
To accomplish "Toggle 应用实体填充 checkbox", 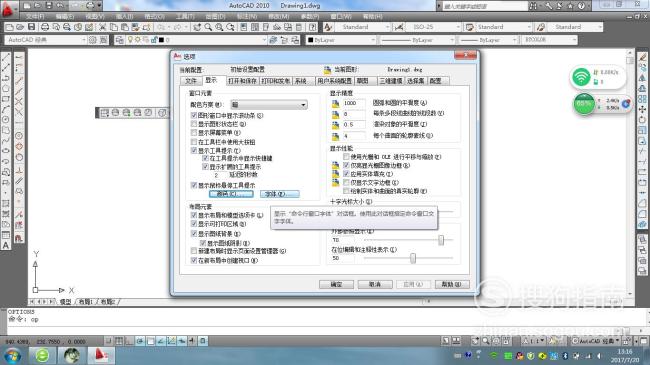I will 346,174.
